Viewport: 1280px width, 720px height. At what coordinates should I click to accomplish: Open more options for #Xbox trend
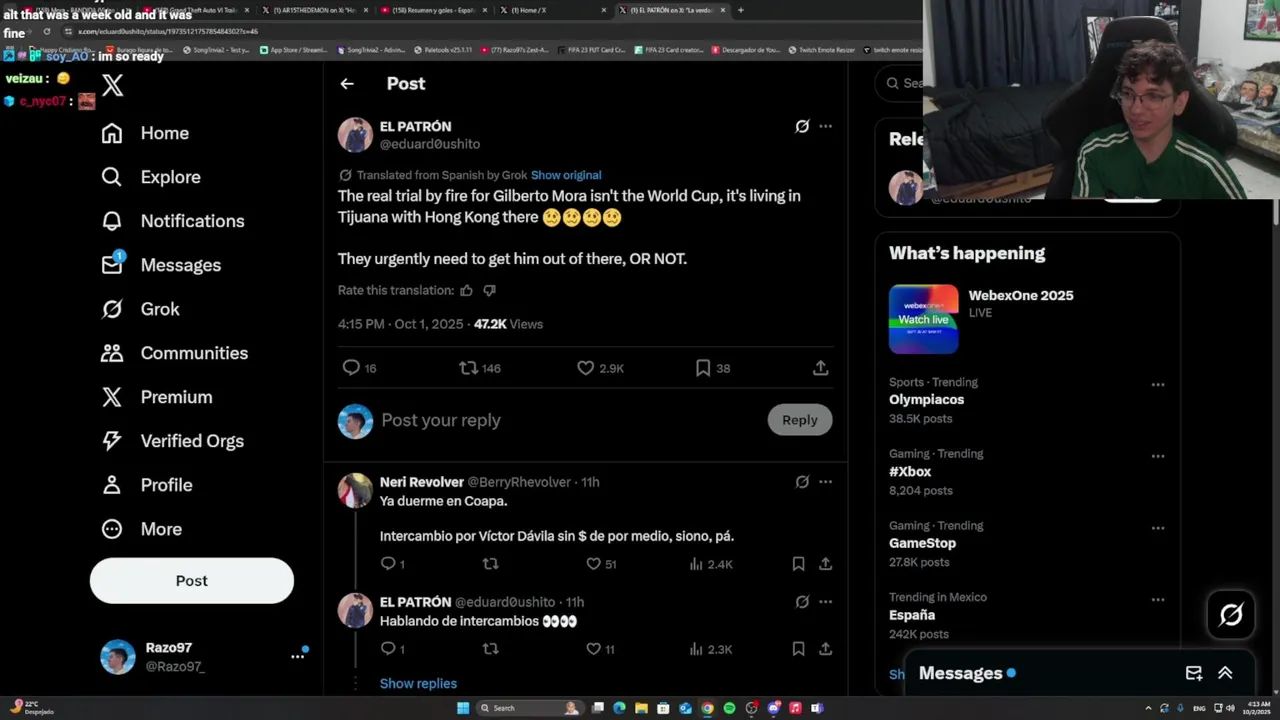pyautogui.click(x=1157, y=456)
